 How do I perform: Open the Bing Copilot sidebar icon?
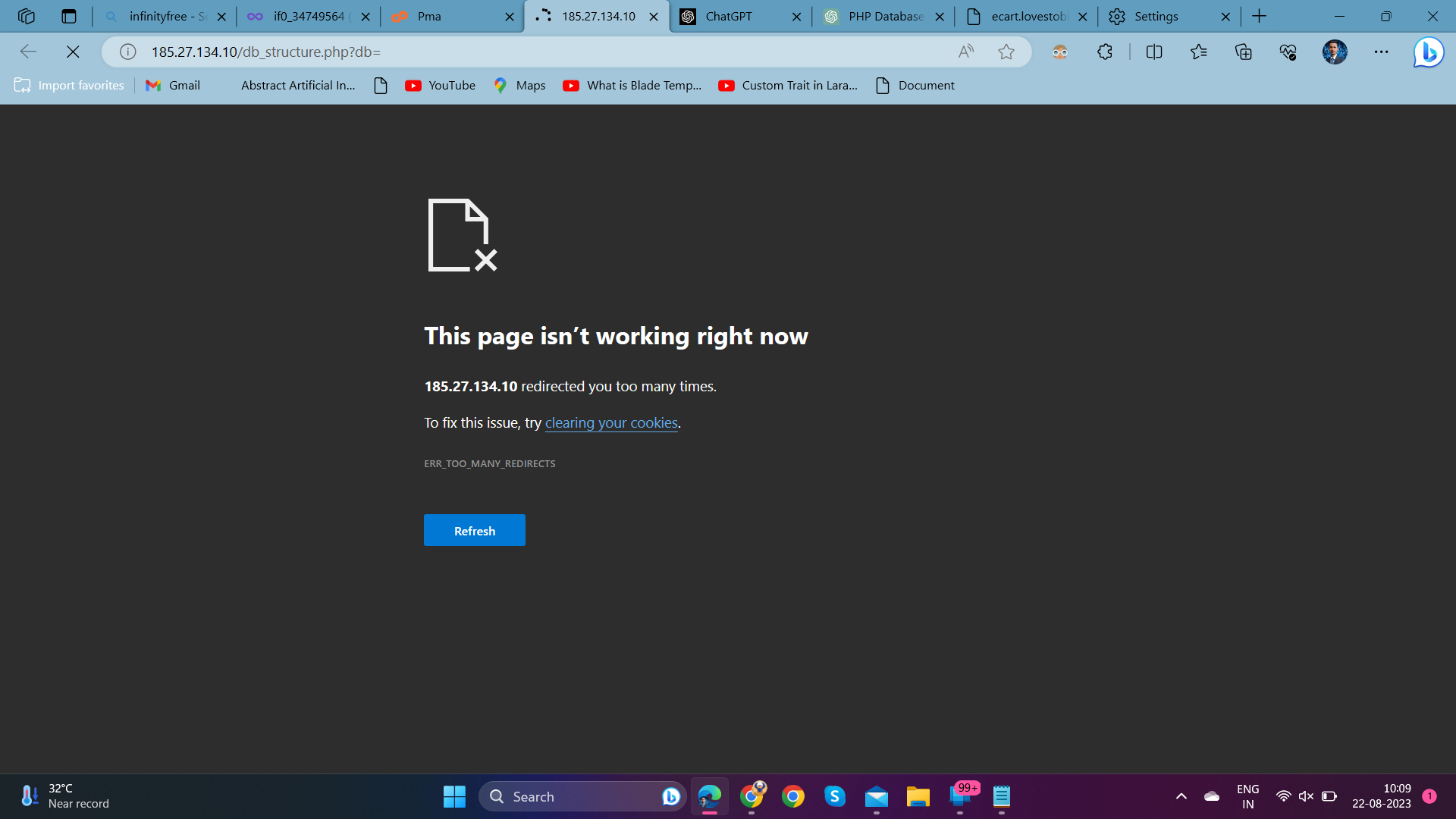pyautogui.click(x=1429, y=52)
